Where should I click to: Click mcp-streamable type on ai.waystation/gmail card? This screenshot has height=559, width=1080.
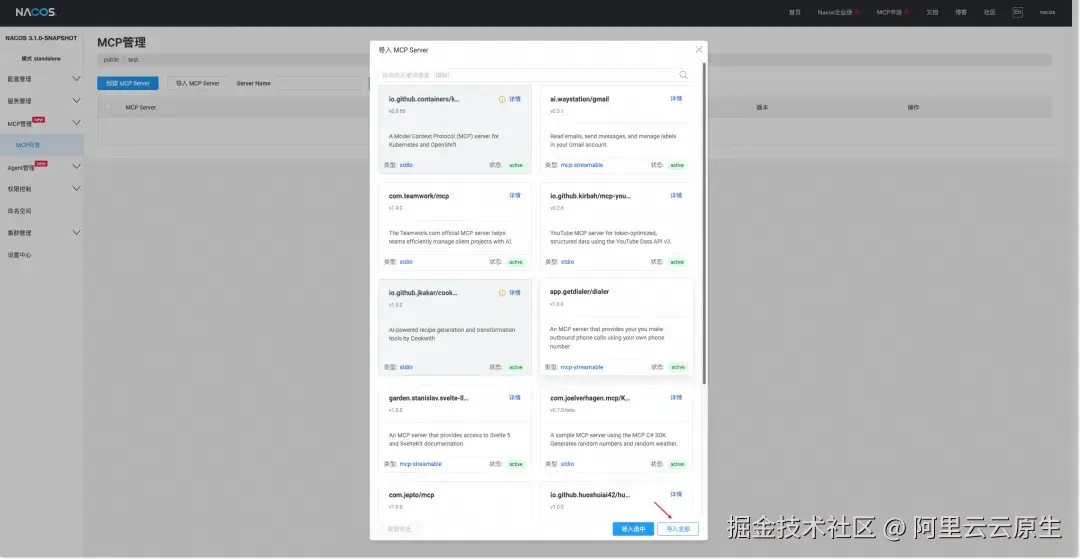(x=582, y=165)
